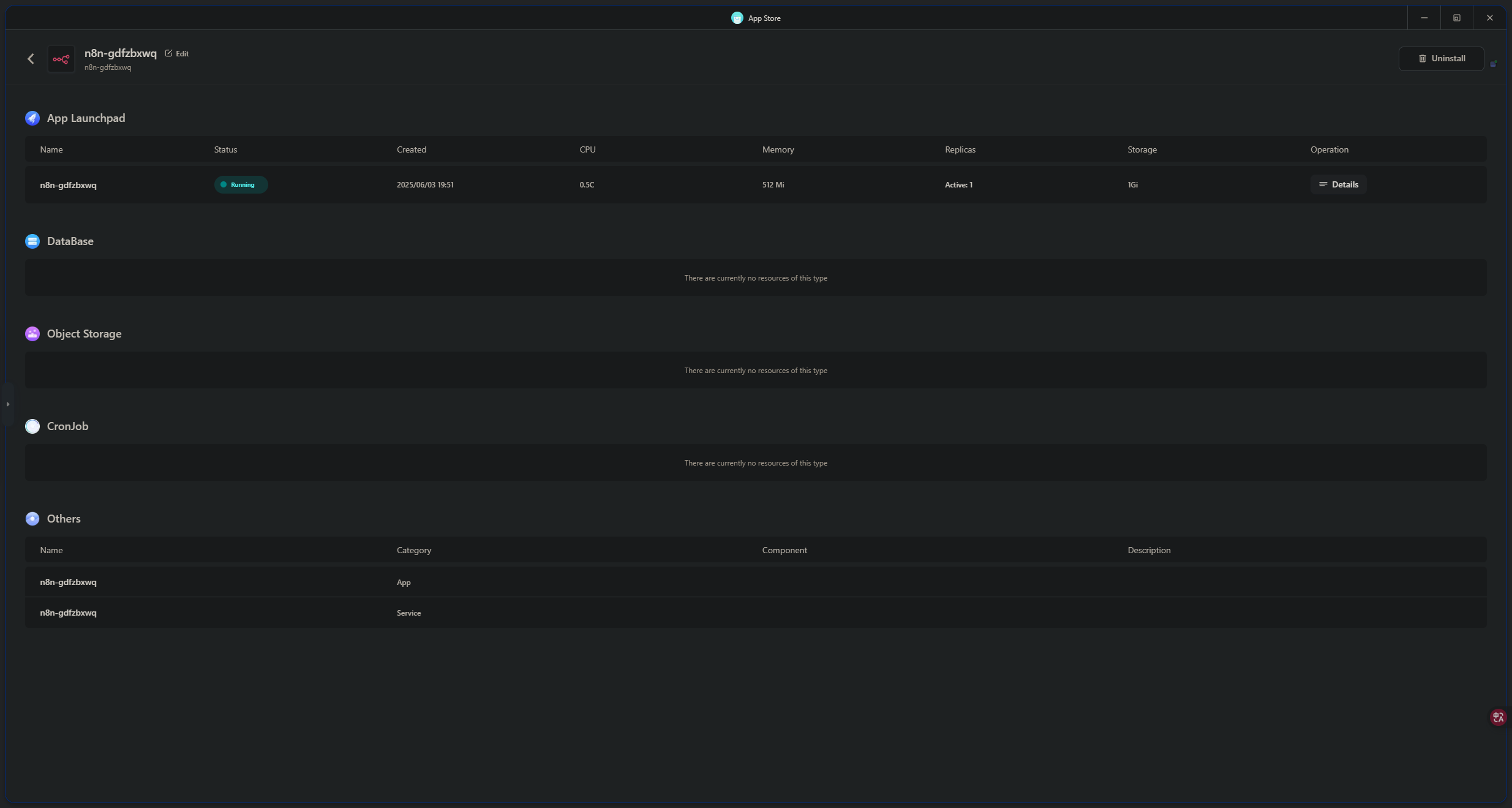Select the n8n-gdfzbxwq row with Service category
The image size is (1512, 808).
tap(756, 613)
